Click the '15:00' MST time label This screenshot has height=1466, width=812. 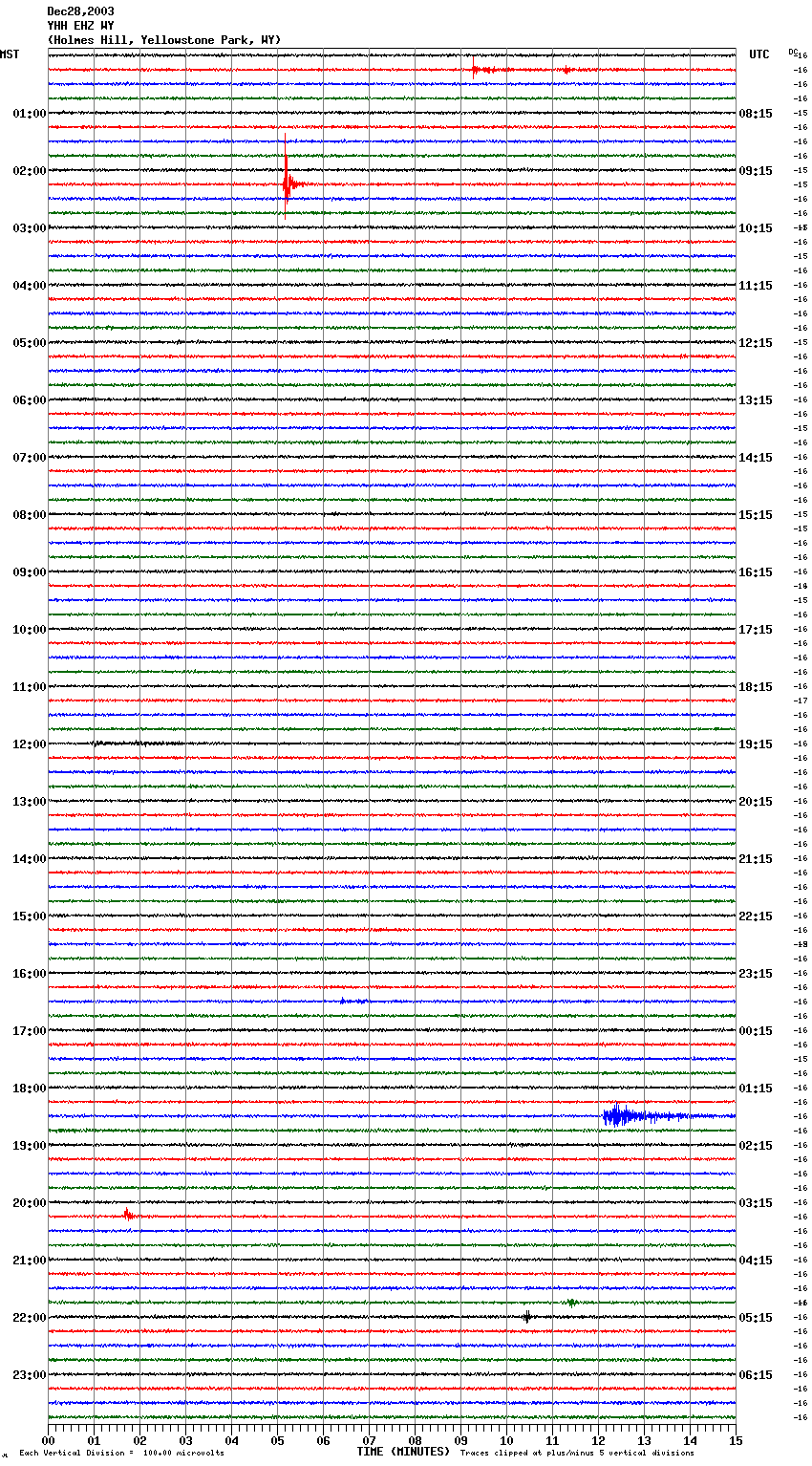point(30,916)
